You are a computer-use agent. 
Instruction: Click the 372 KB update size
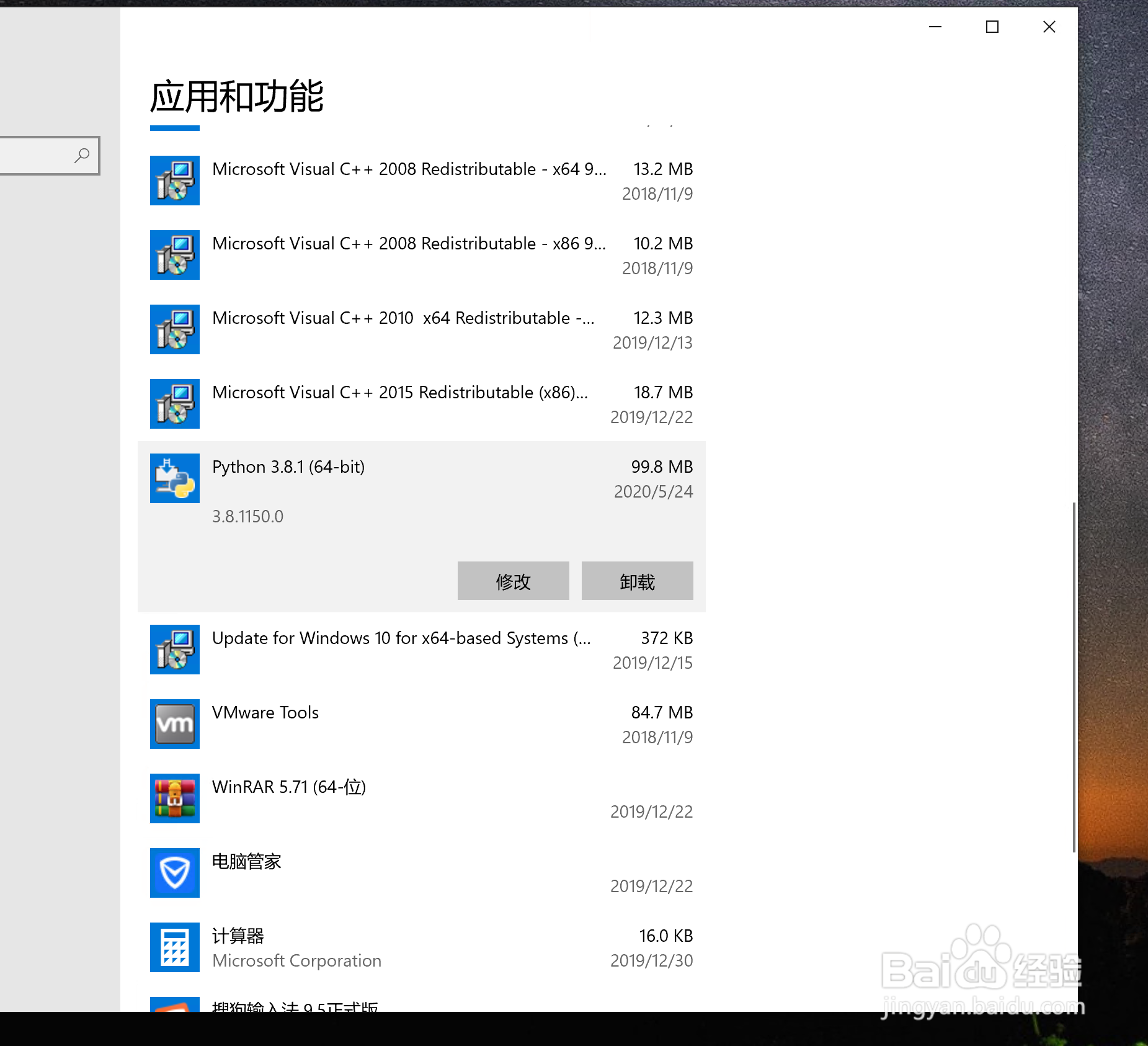click(x=667, y=638)
